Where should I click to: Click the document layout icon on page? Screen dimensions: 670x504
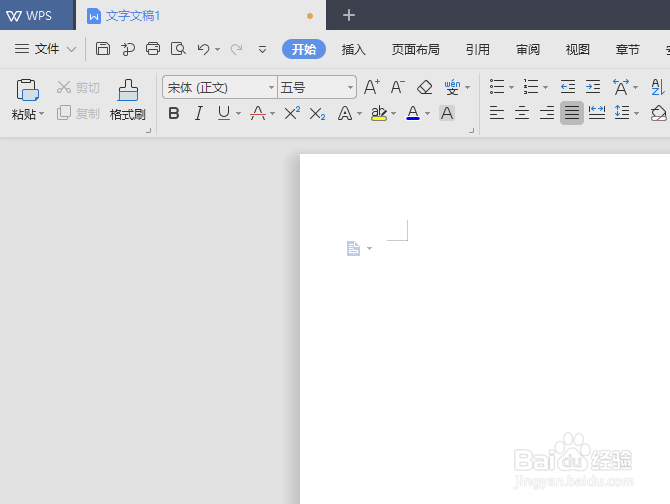coord(353,248)
